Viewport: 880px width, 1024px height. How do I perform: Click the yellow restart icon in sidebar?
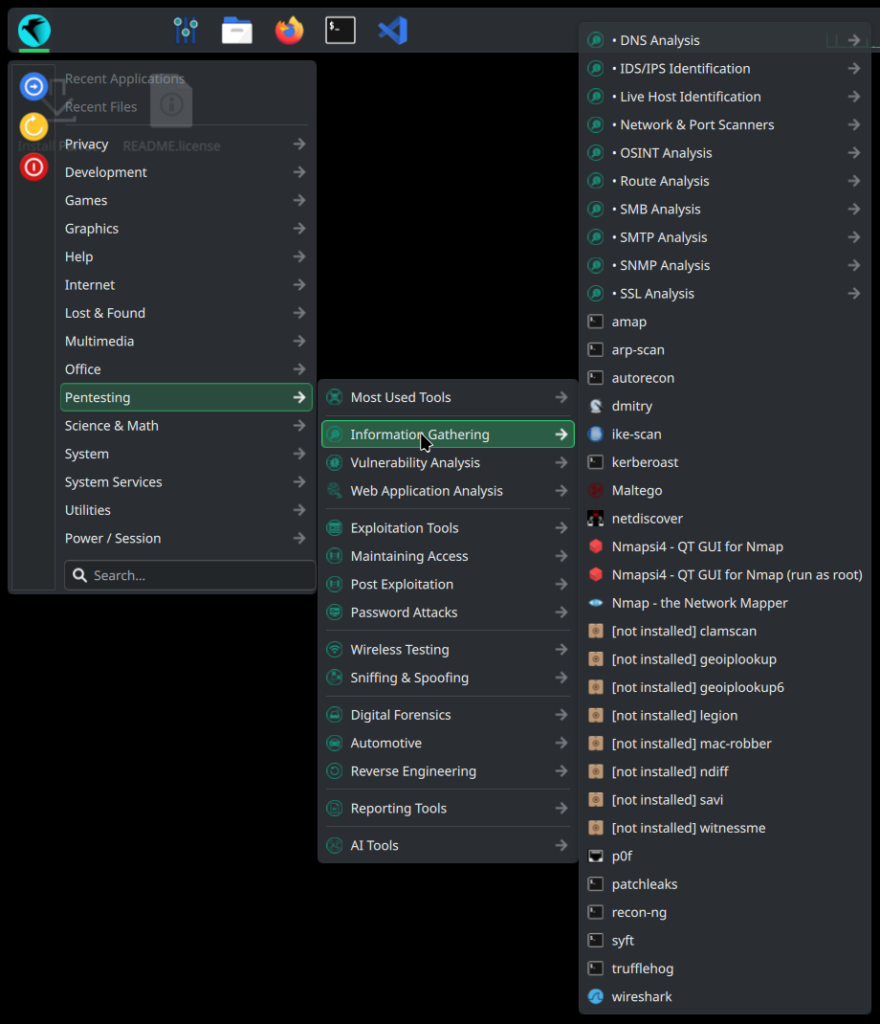click(x=33, y=127)
